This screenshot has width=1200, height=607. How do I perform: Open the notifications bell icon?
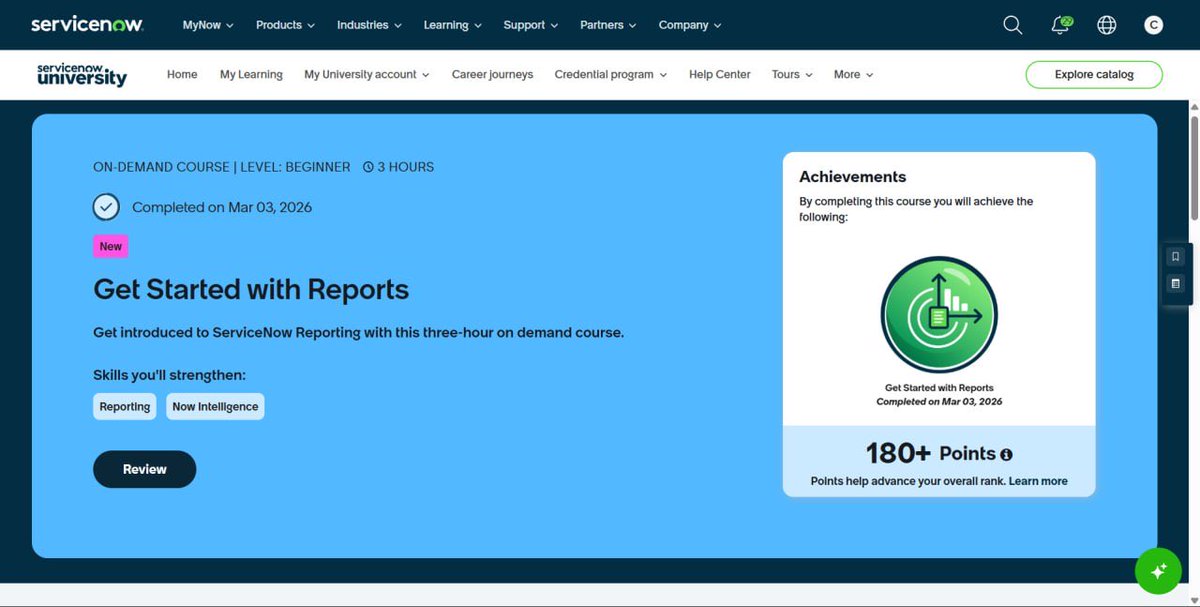[1061, 25]
